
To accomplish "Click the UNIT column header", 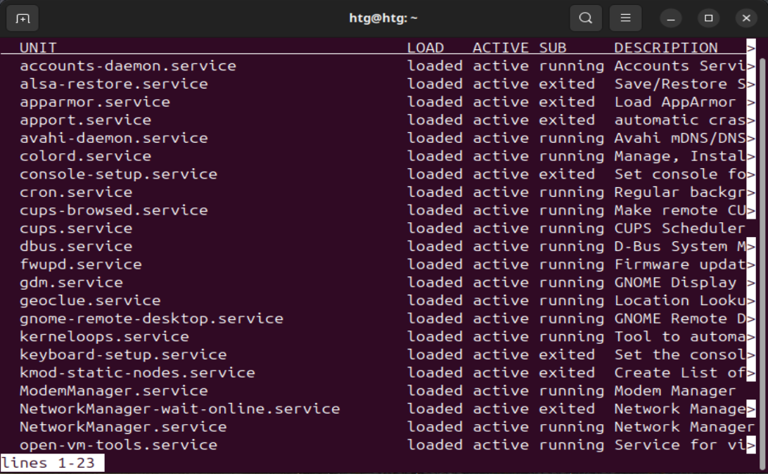I will pyautogui.click(x=38, y=48).
